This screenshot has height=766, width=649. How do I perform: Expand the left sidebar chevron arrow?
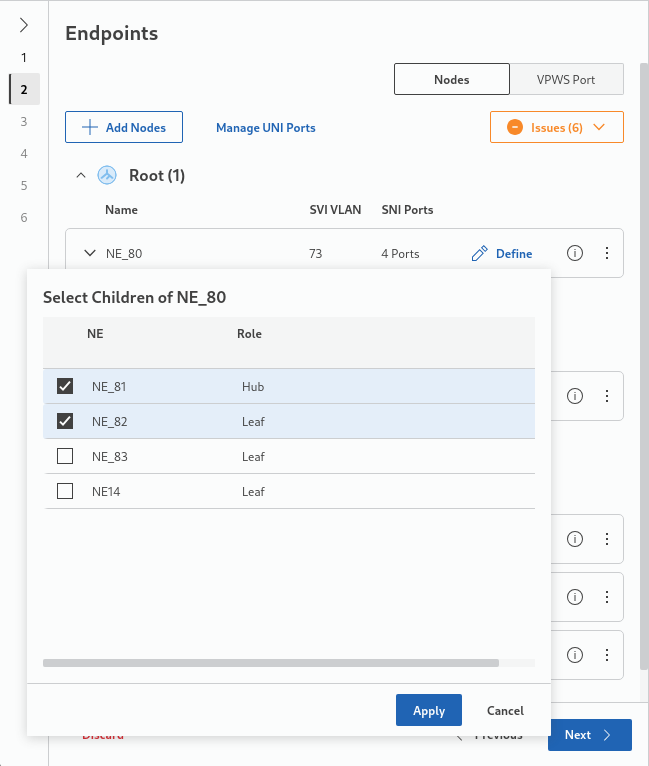(x=24, y=25)
